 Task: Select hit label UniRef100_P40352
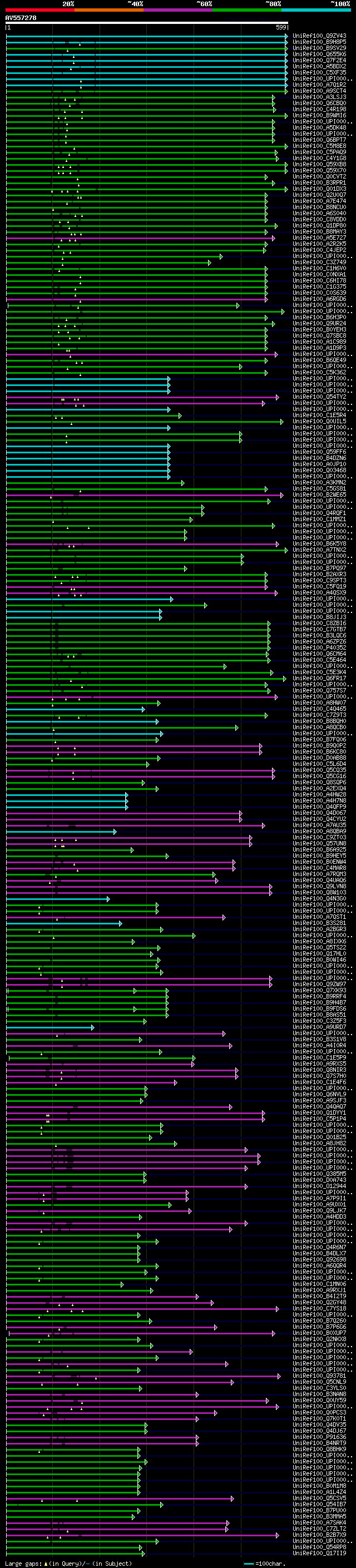tap(319, 647)
